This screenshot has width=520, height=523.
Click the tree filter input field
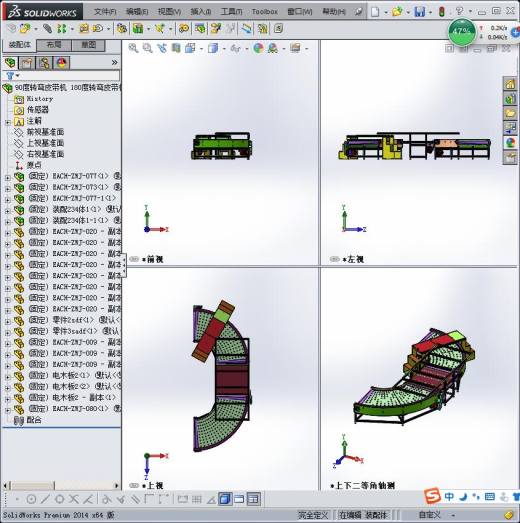[x=69, y=76]
